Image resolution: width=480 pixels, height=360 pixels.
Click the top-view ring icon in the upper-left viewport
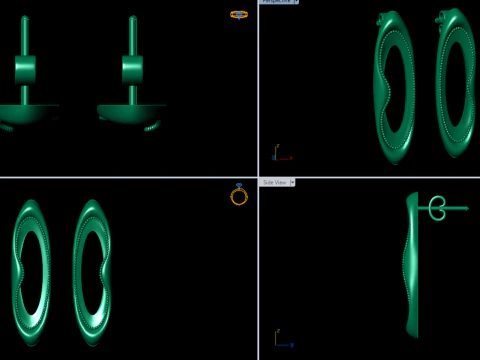coord(239,15)
